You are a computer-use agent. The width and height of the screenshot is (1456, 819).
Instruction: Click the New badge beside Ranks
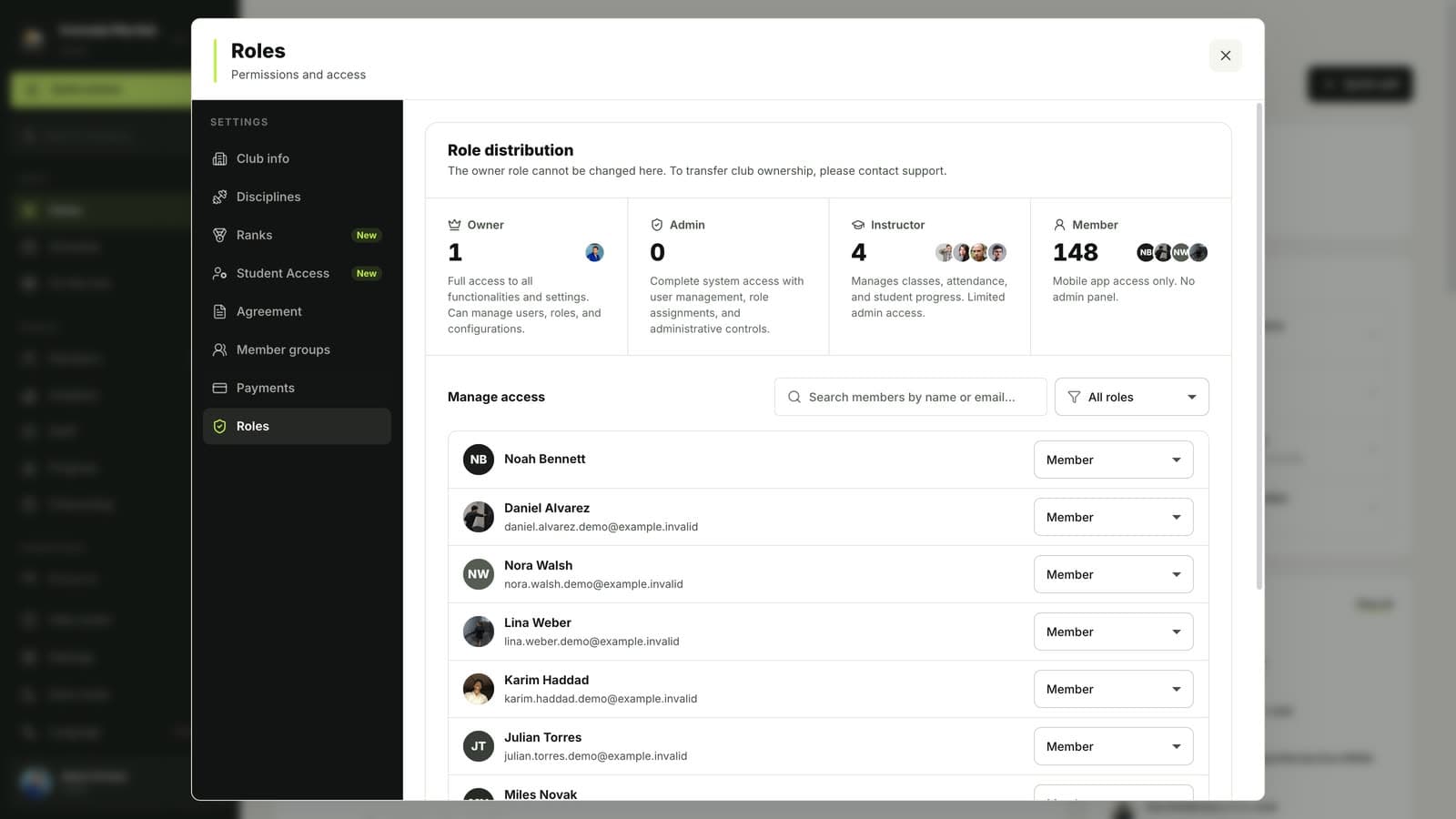tap(367, 235)
